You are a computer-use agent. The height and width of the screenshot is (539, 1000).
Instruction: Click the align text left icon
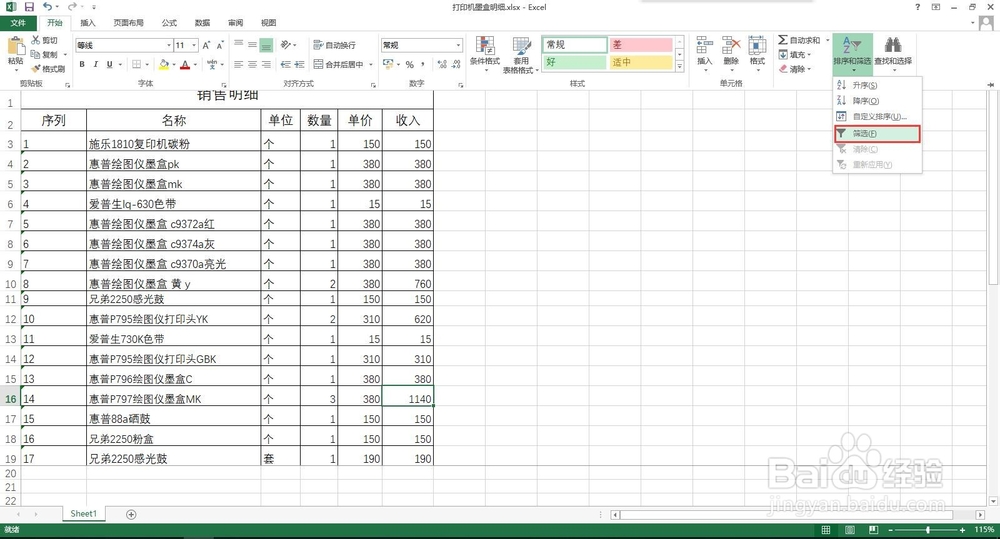click(x=239, y=64)
